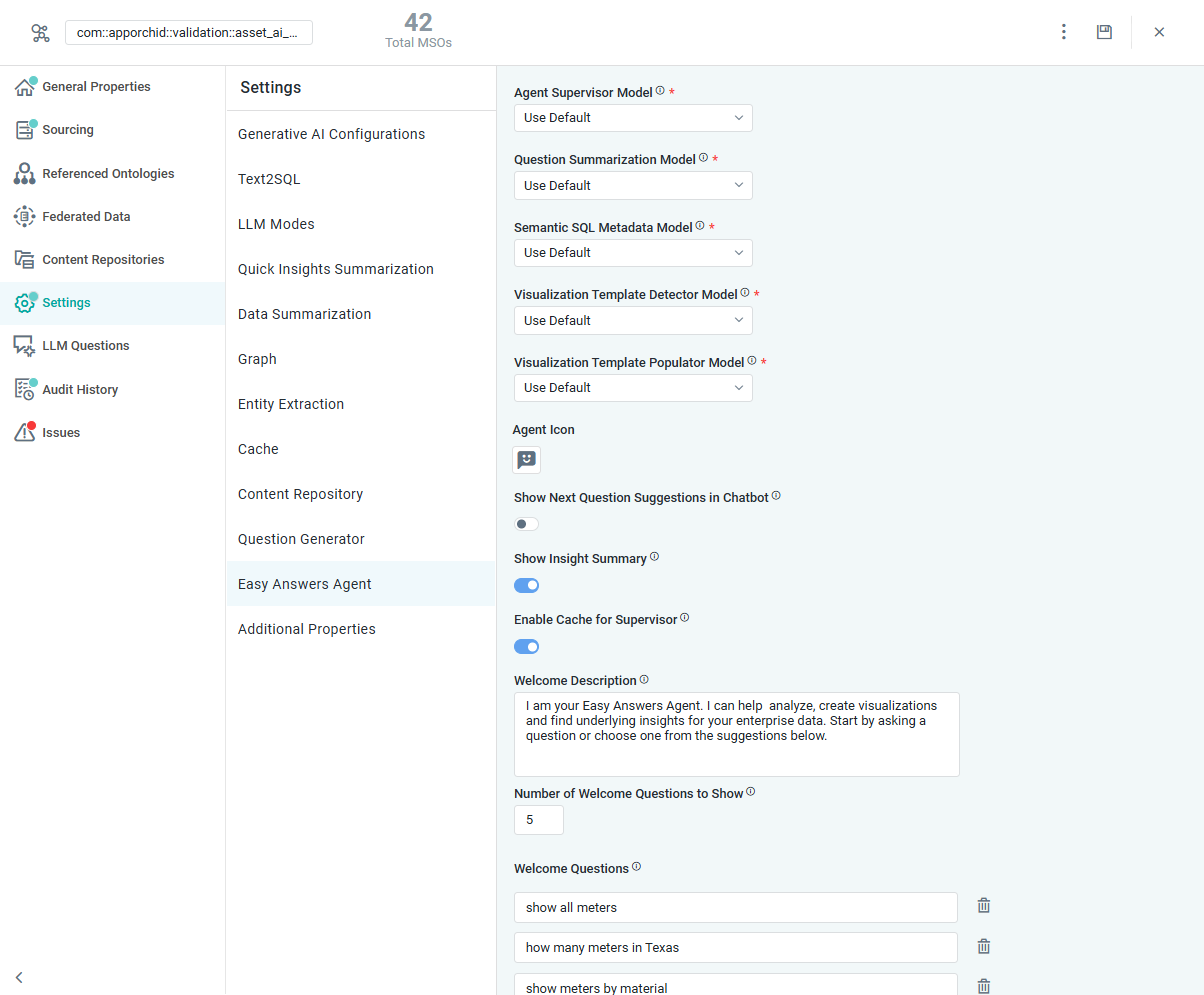Click info icon beside Welcome Description

click(644, 680)
